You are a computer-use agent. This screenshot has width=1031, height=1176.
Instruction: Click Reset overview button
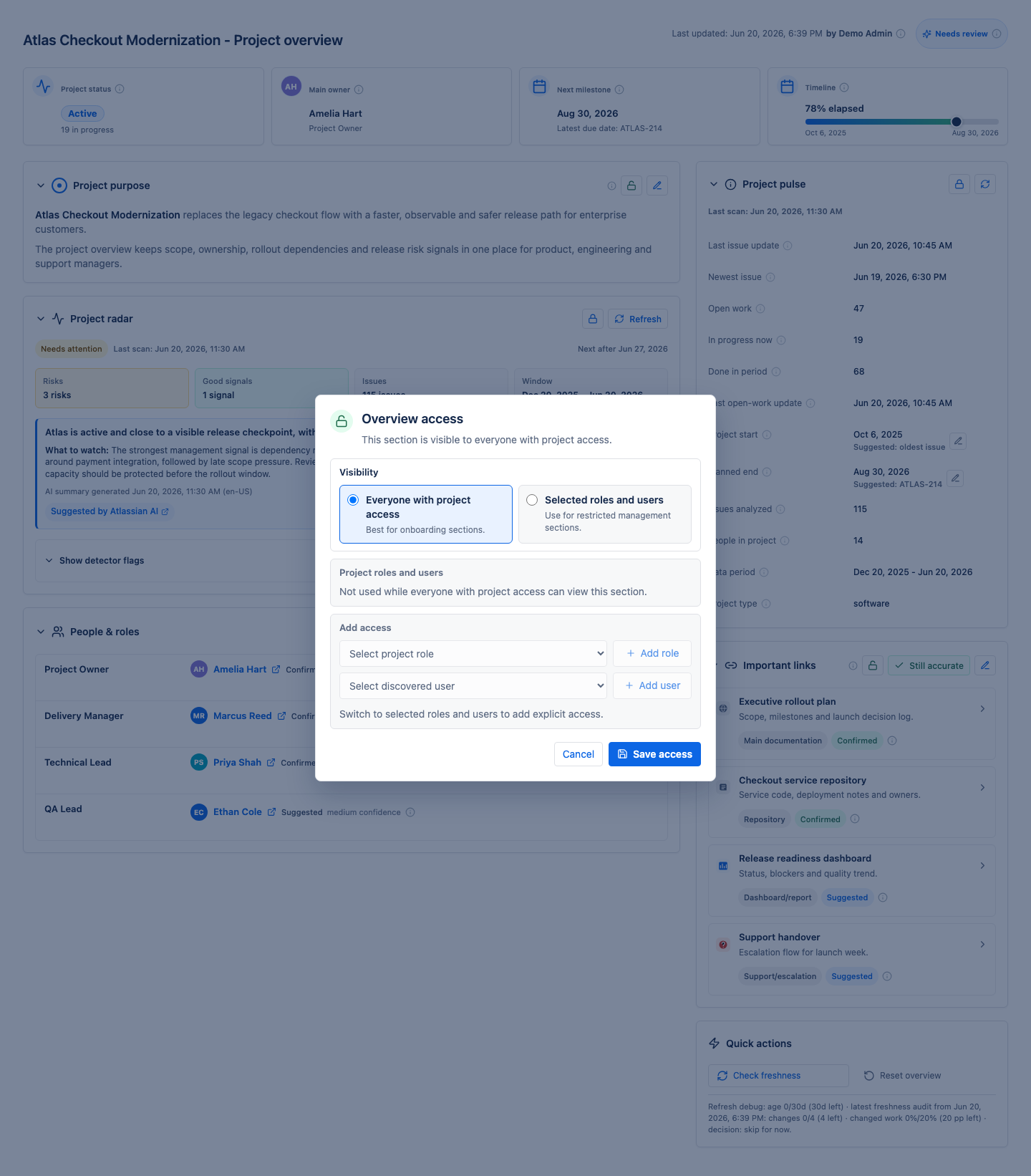click(x=902, y=1076)
